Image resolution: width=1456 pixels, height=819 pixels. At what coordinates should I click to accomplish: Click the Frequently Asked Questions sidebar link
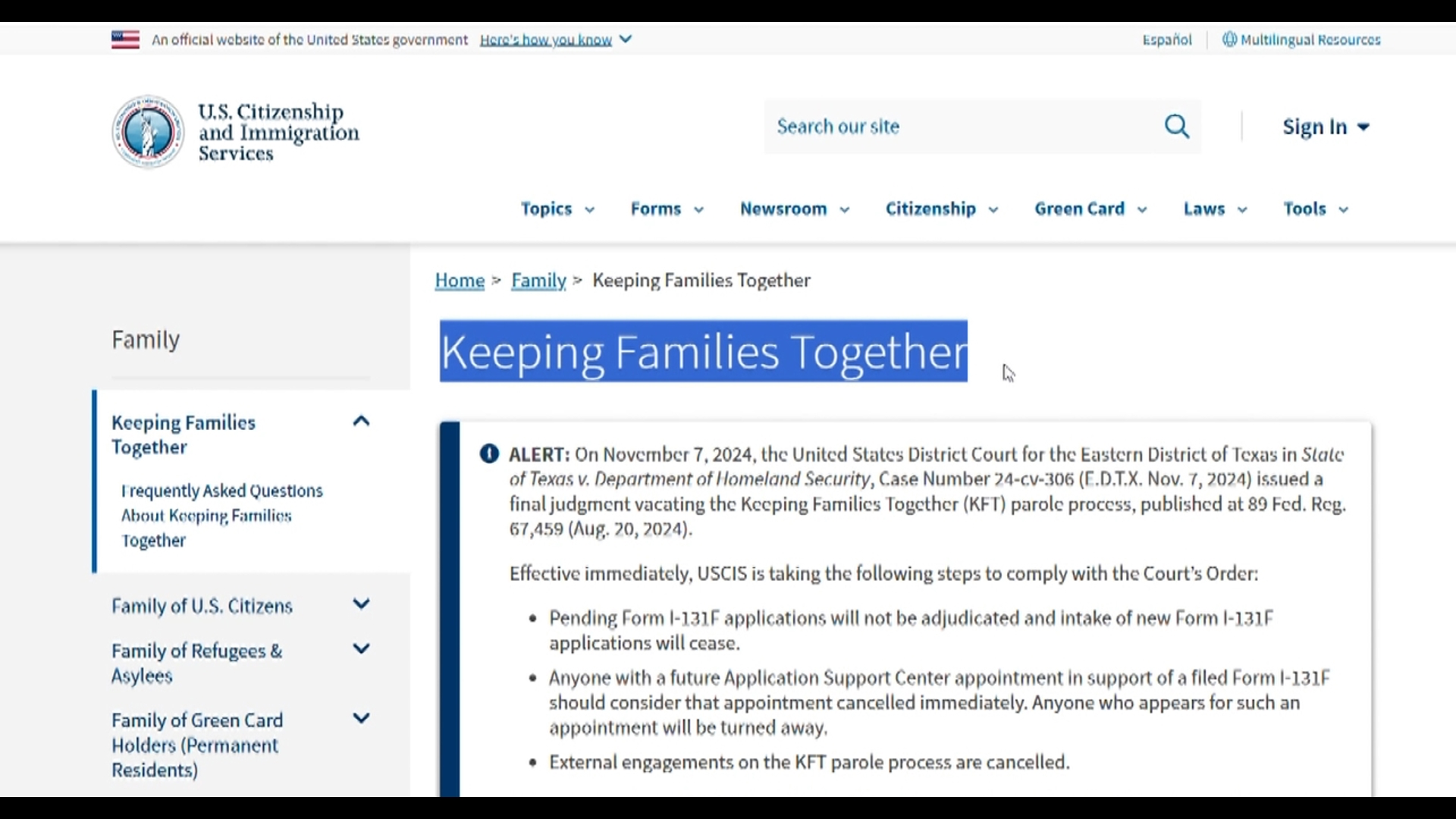coord(222,515)
